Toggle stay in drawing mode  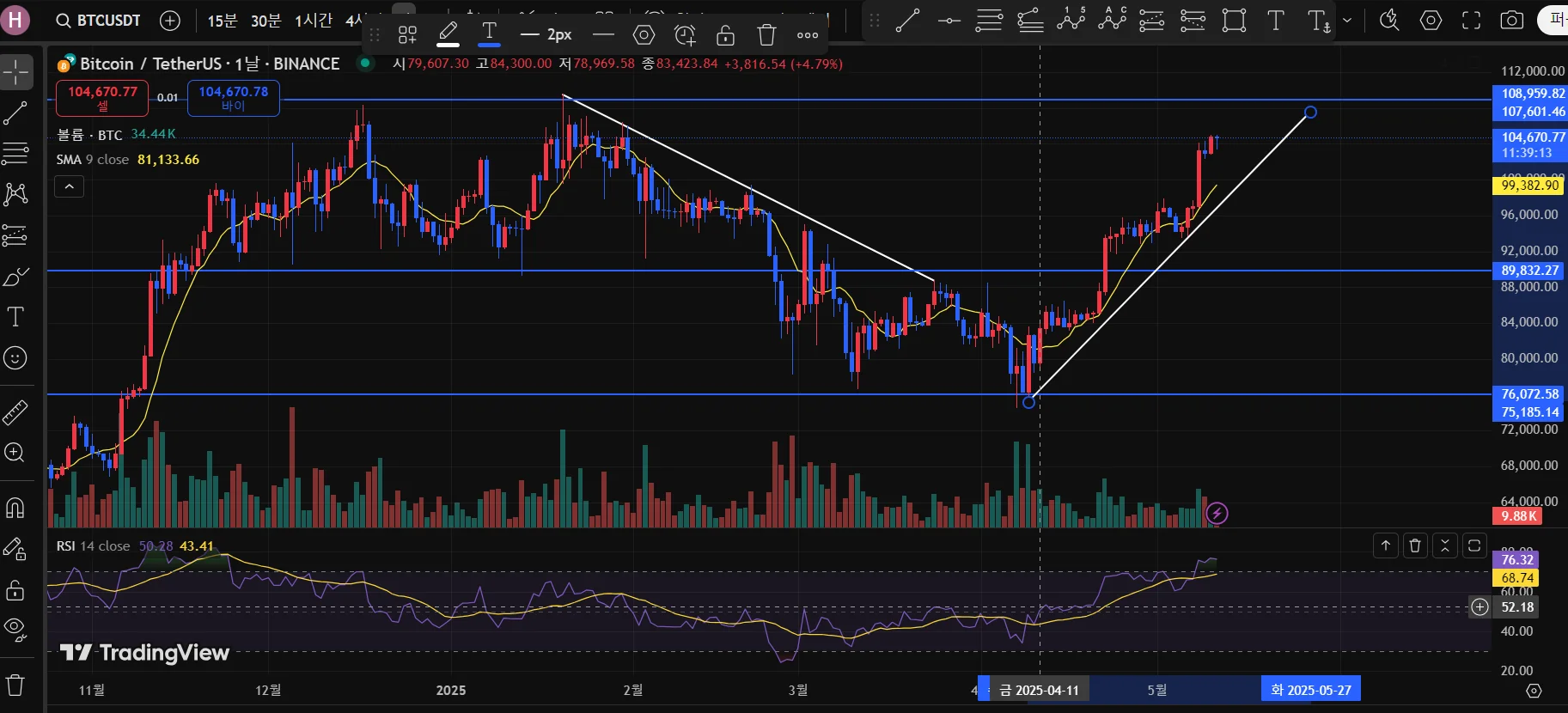[16, 549]
